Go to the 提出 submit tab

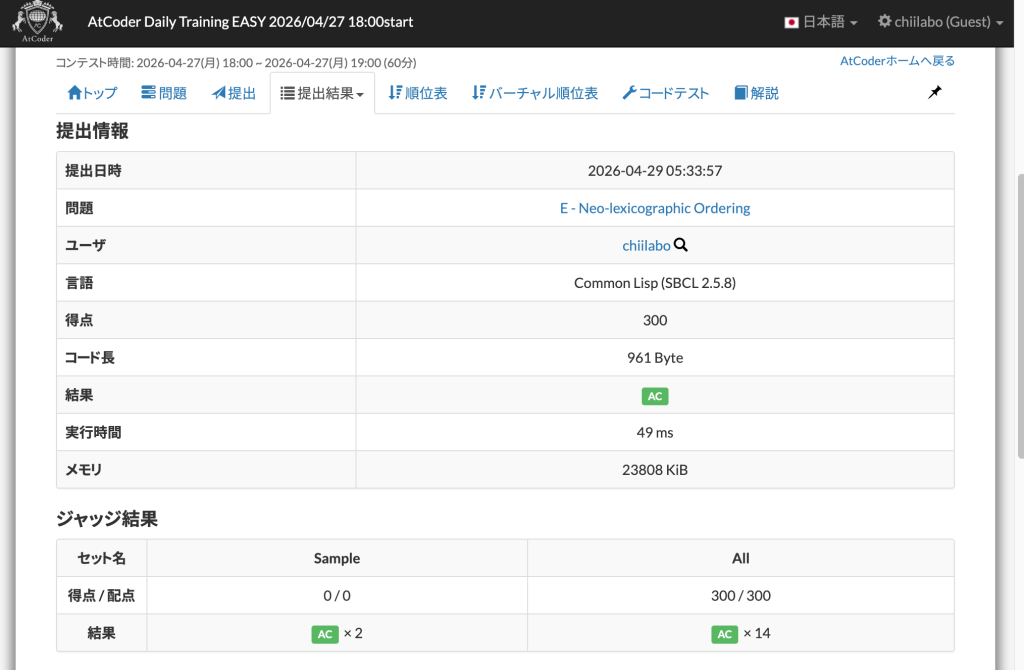(234, 93)
